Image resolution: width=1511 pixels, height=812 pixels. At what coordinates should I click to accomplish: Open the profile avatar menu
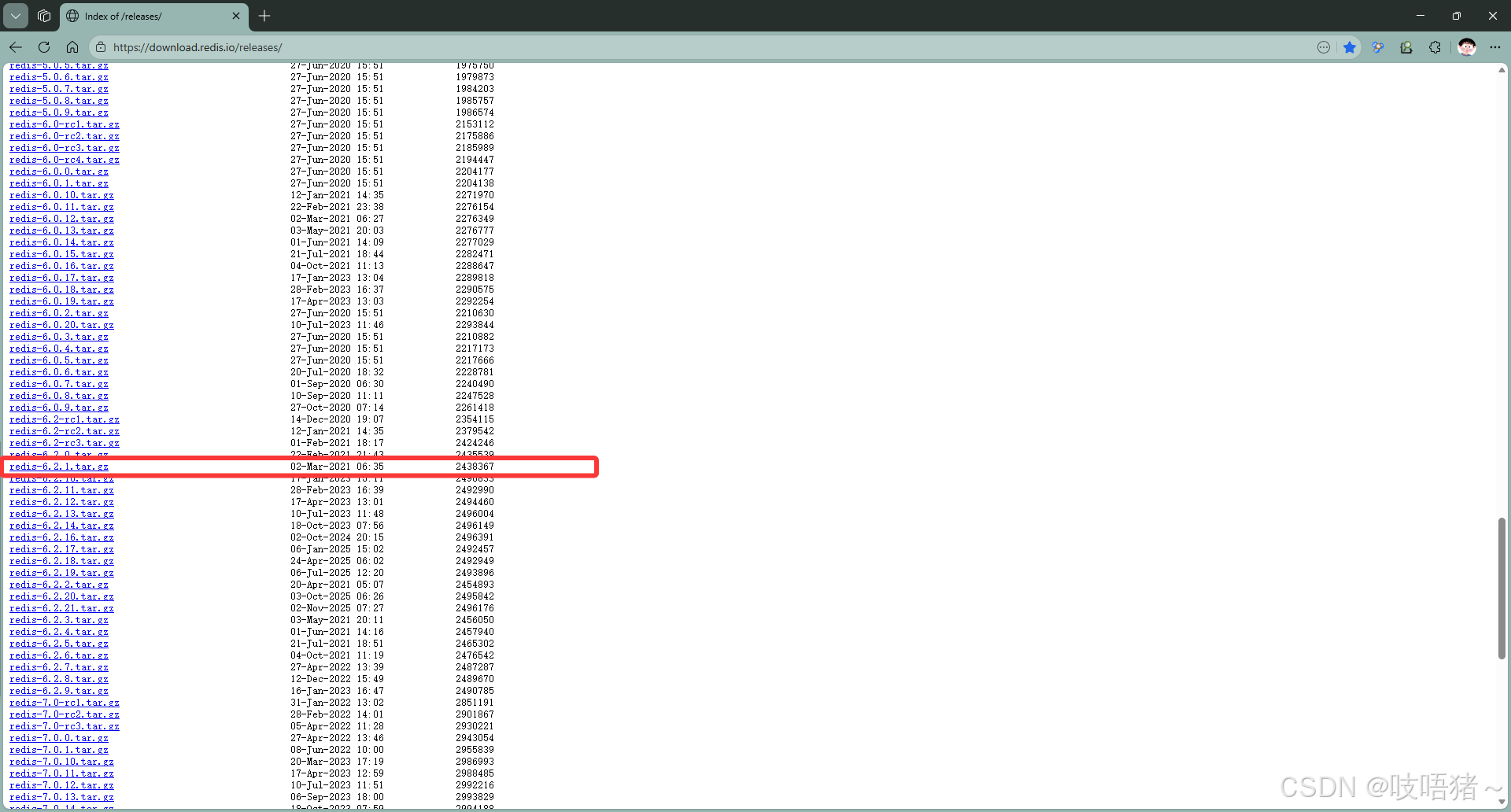click(x=1467, y=47)
